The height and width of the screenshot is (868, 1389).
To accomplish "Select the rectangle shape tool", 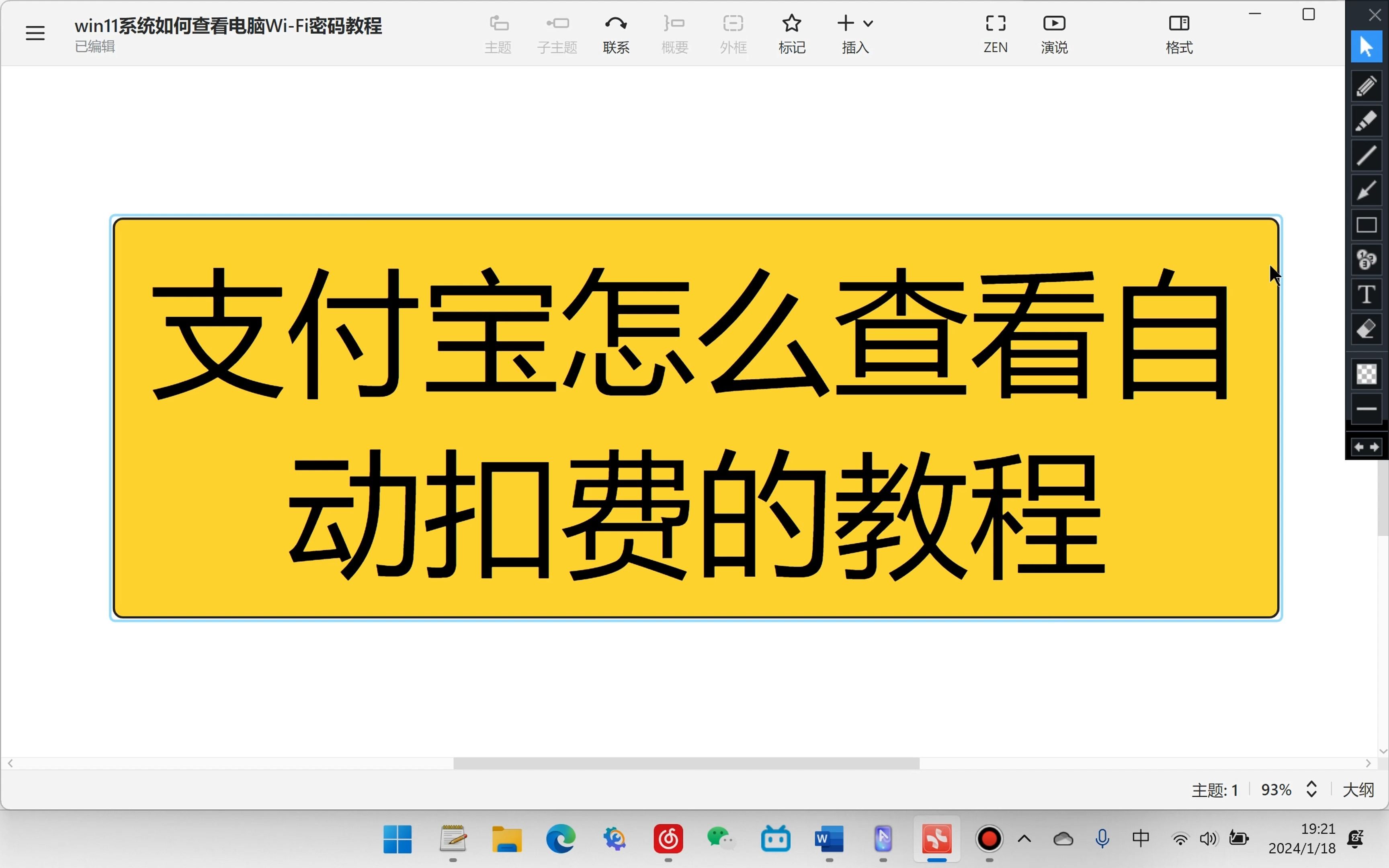I will [x=1366, y=225].
